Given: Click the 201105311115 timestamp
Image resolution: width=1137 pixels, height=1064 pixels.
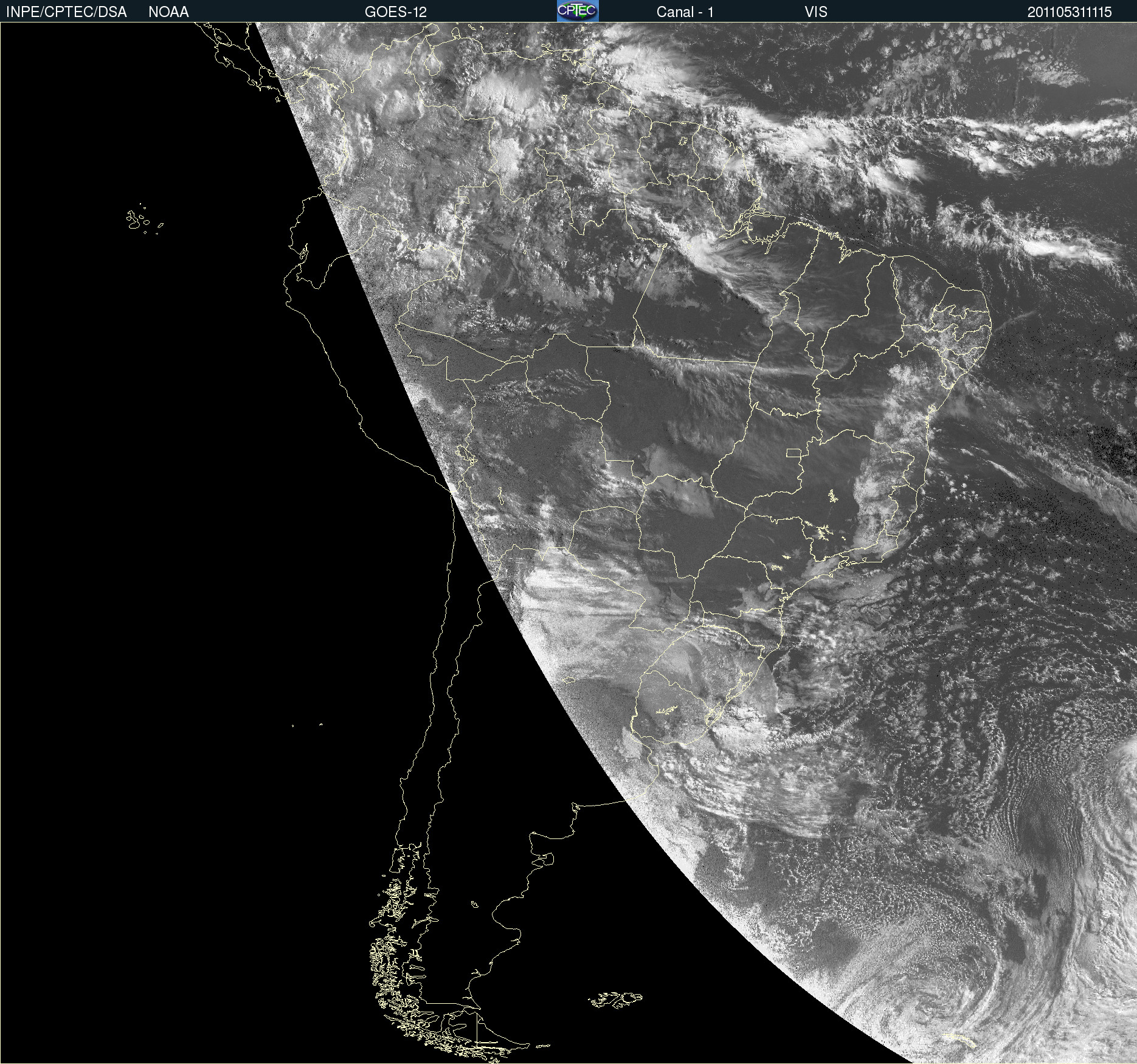Looking at the screenshot, I should pos(1070,12).
